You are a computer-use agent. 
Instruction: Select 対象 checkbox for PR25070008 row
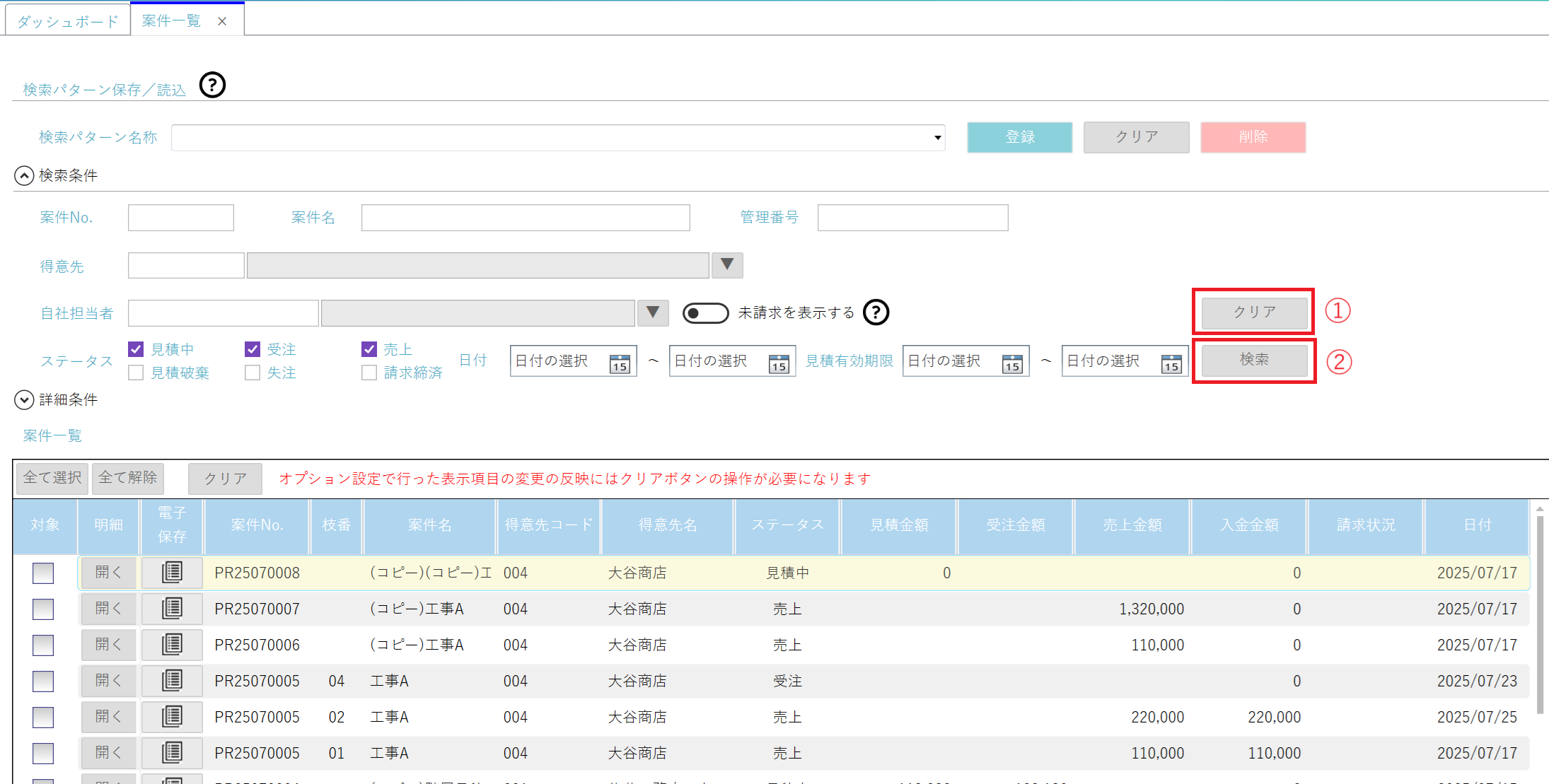43,573
